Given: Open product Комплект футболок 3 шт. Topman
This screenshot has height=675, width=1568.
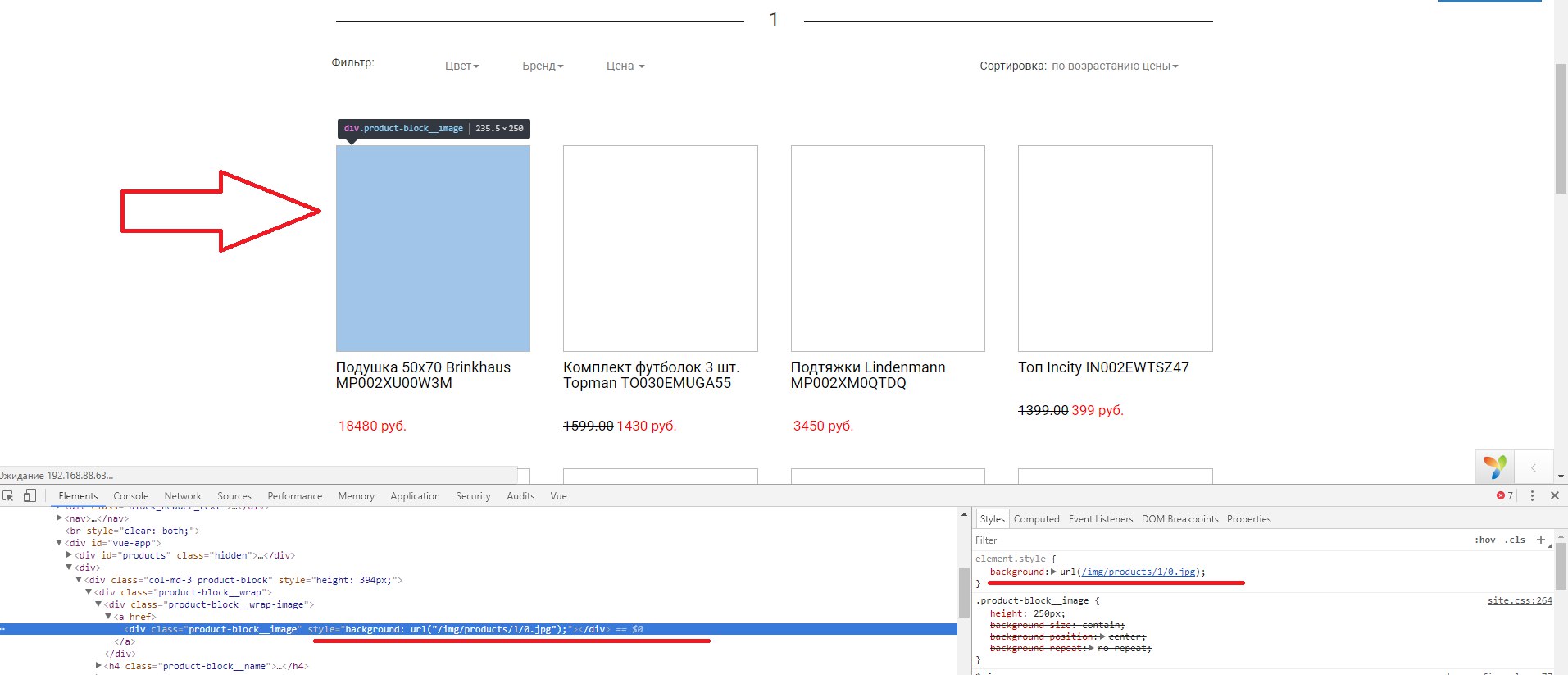Looking at the screenshot, I should coord(652,375).
